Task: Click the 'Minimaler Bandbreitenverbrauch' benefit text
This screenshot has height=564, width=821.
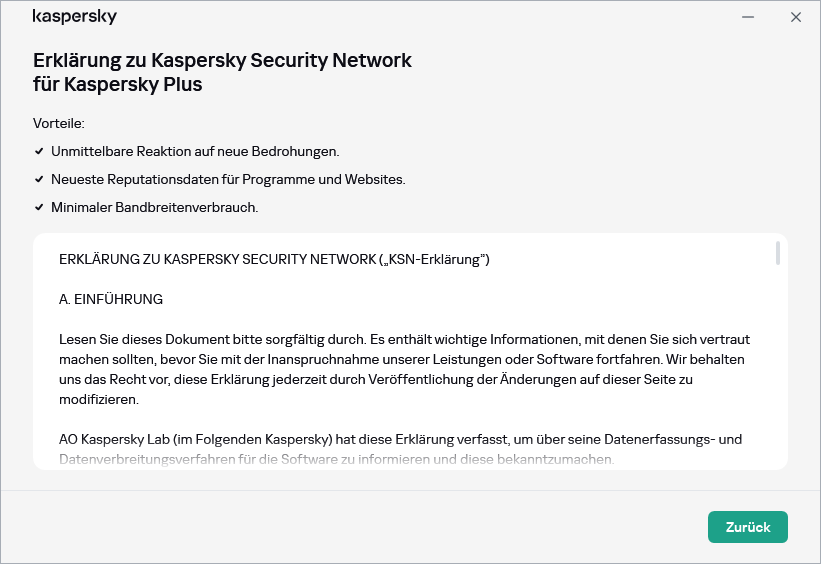Action: coord(155,208)
